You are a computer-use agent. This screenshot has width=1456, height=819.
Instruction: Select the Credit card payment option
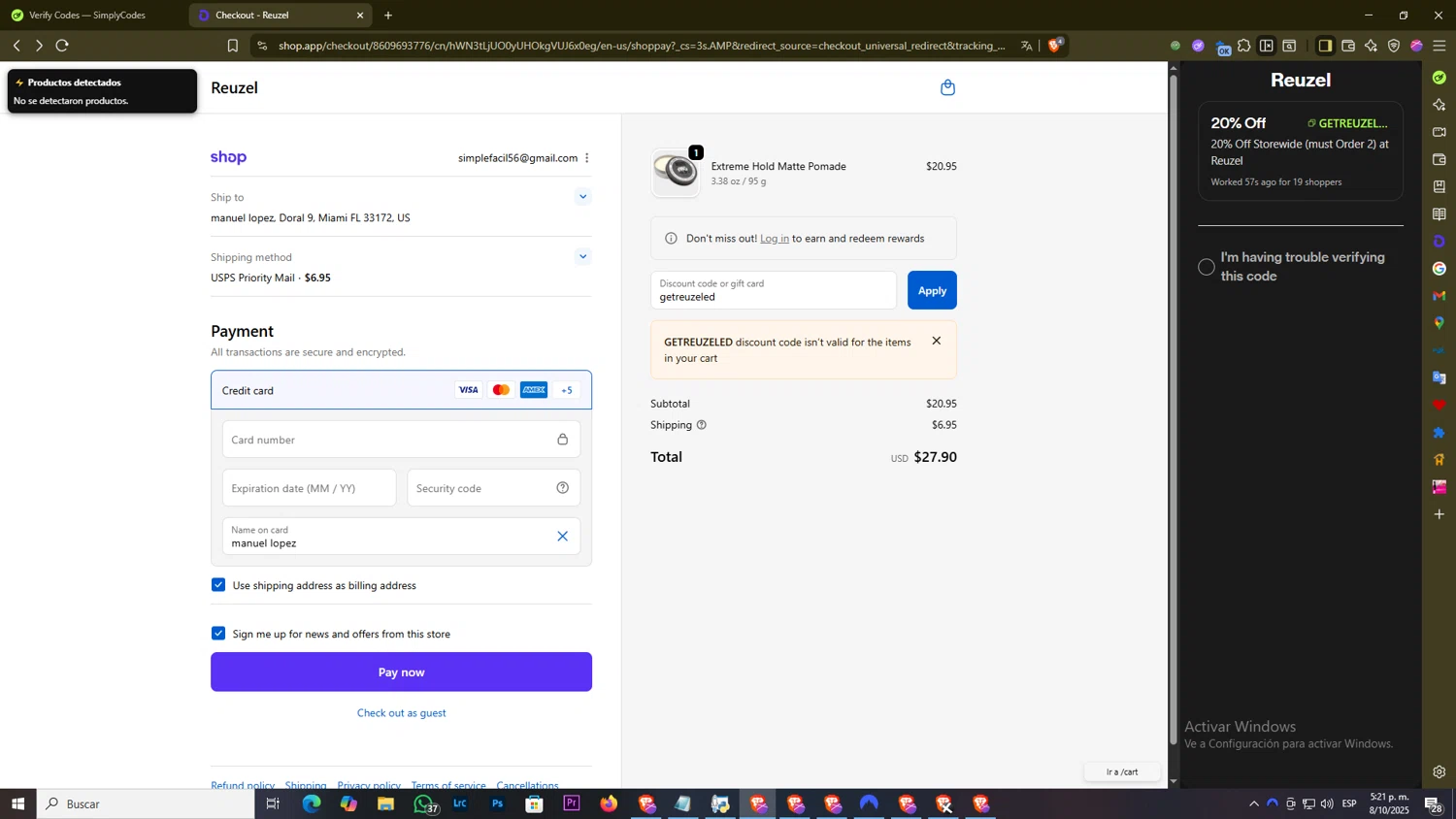[401, 390]
